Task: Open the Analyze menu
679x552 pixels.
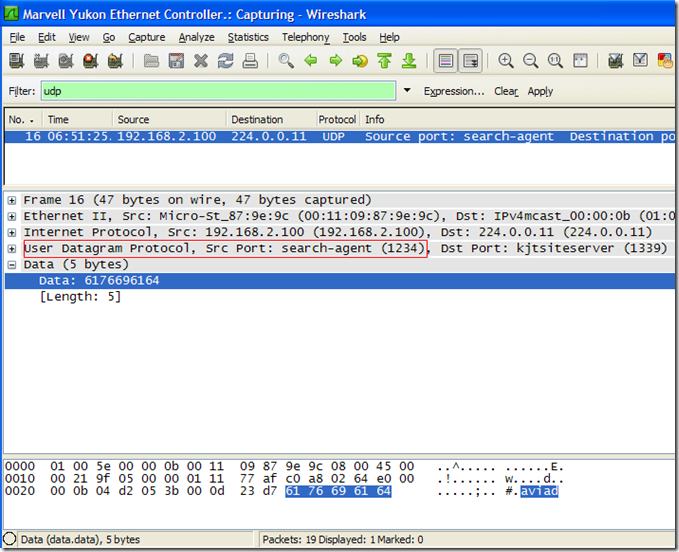Action: (x=197, y=37)
